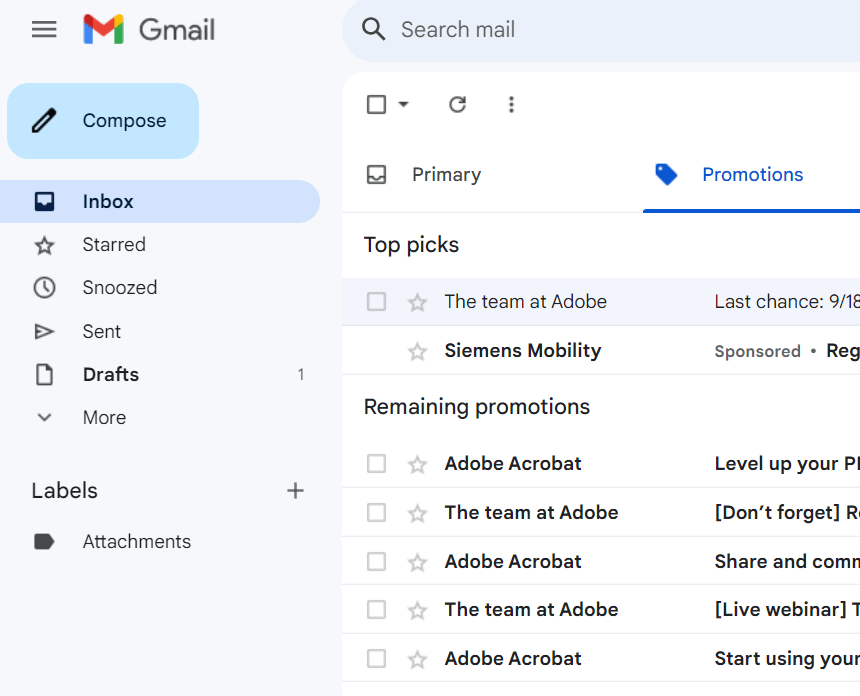Switch to the Primary tab

click(492, 175)
